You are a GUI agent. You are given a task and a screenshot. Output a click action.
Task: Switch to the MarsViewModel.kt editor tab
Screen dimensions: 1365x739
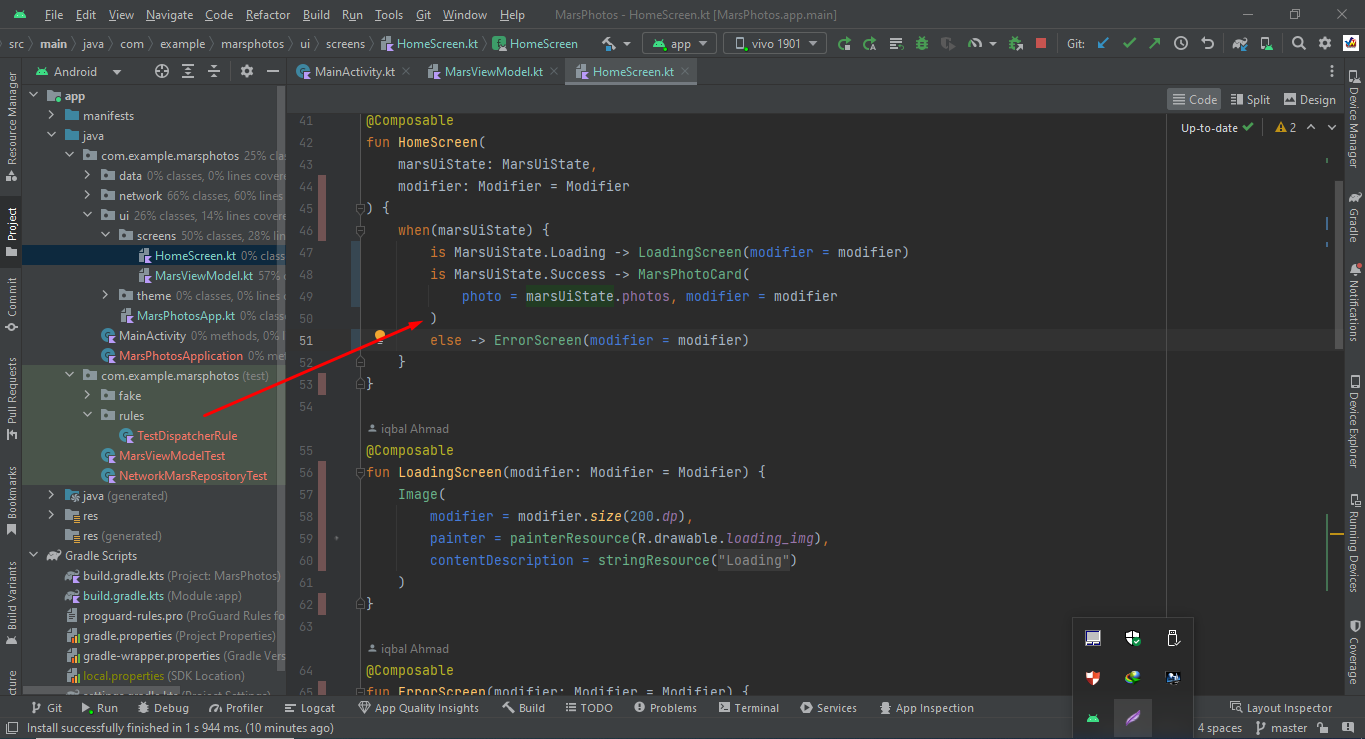(495, 71)
